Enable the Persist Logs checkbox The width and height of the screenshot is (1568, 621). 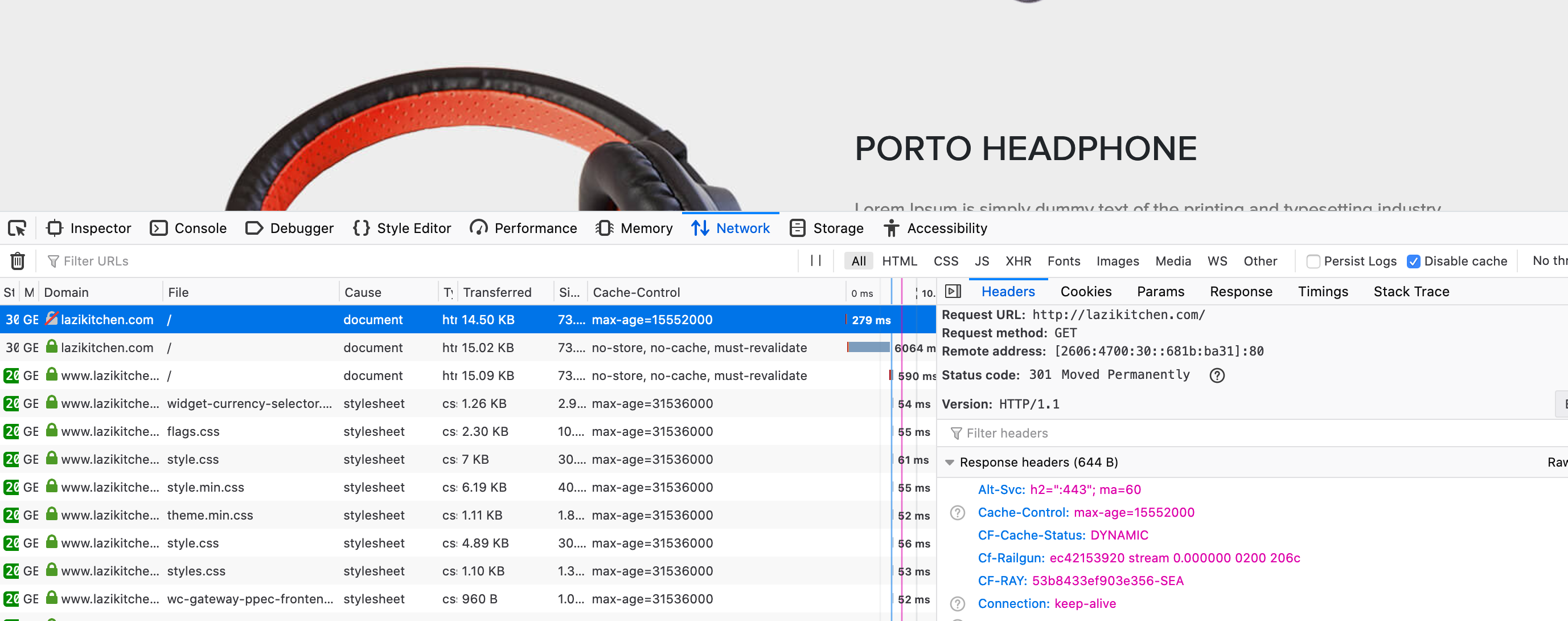click(1313, 261)
